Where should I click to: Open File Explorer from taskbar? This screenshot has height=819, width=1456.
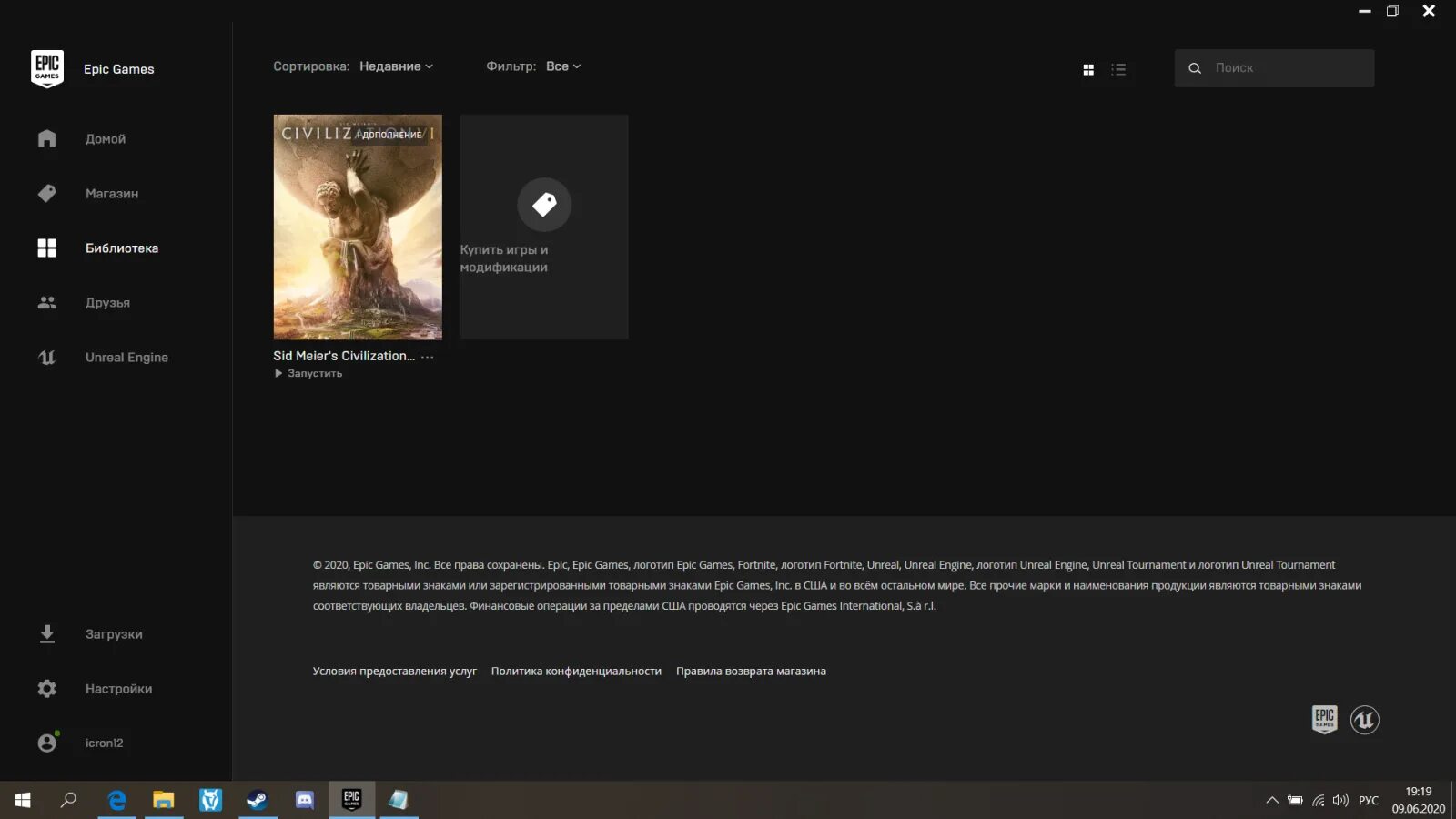tap(164, 800)
